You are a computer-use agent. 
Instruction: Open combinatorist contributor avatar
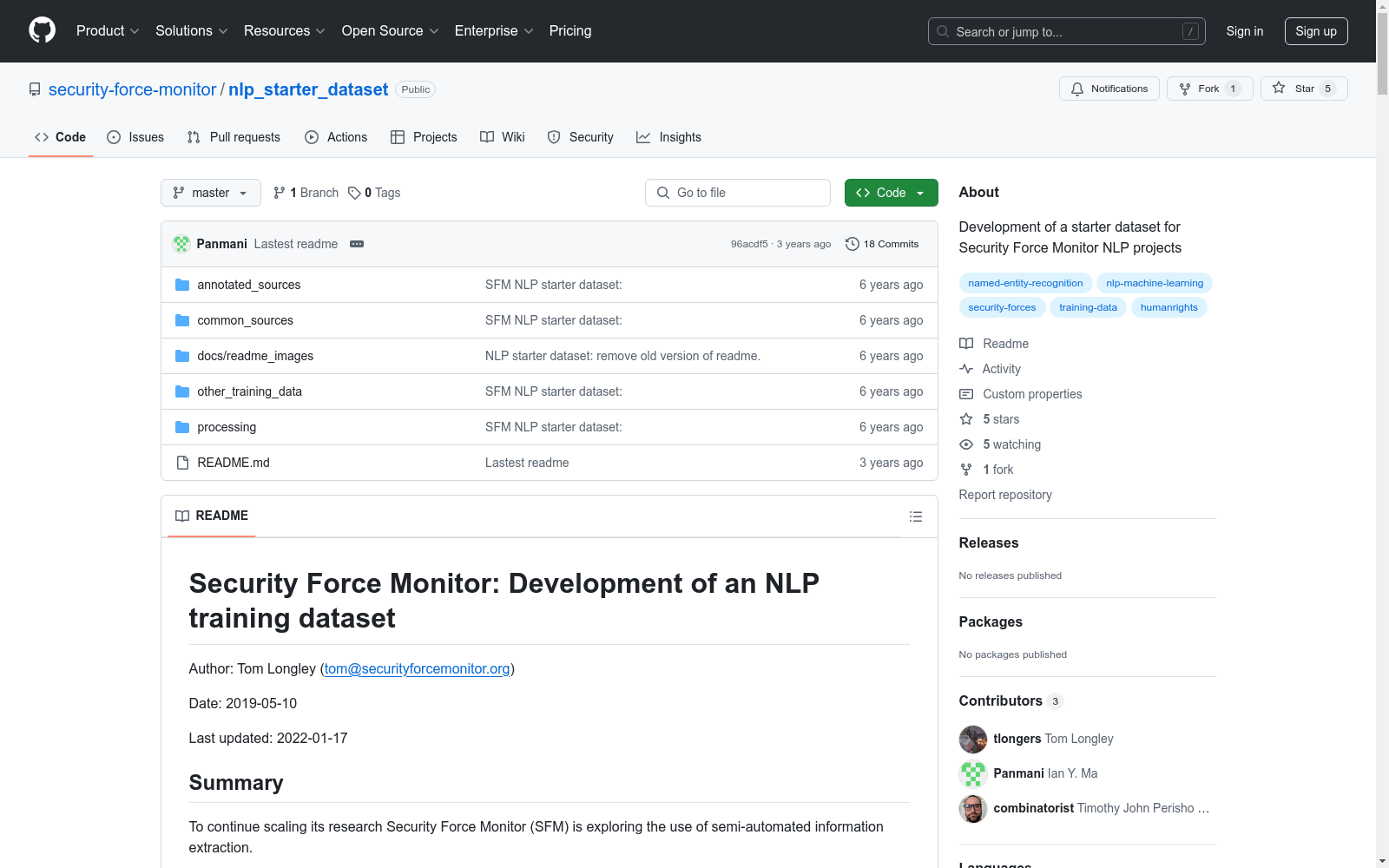[x=973, y=809]
